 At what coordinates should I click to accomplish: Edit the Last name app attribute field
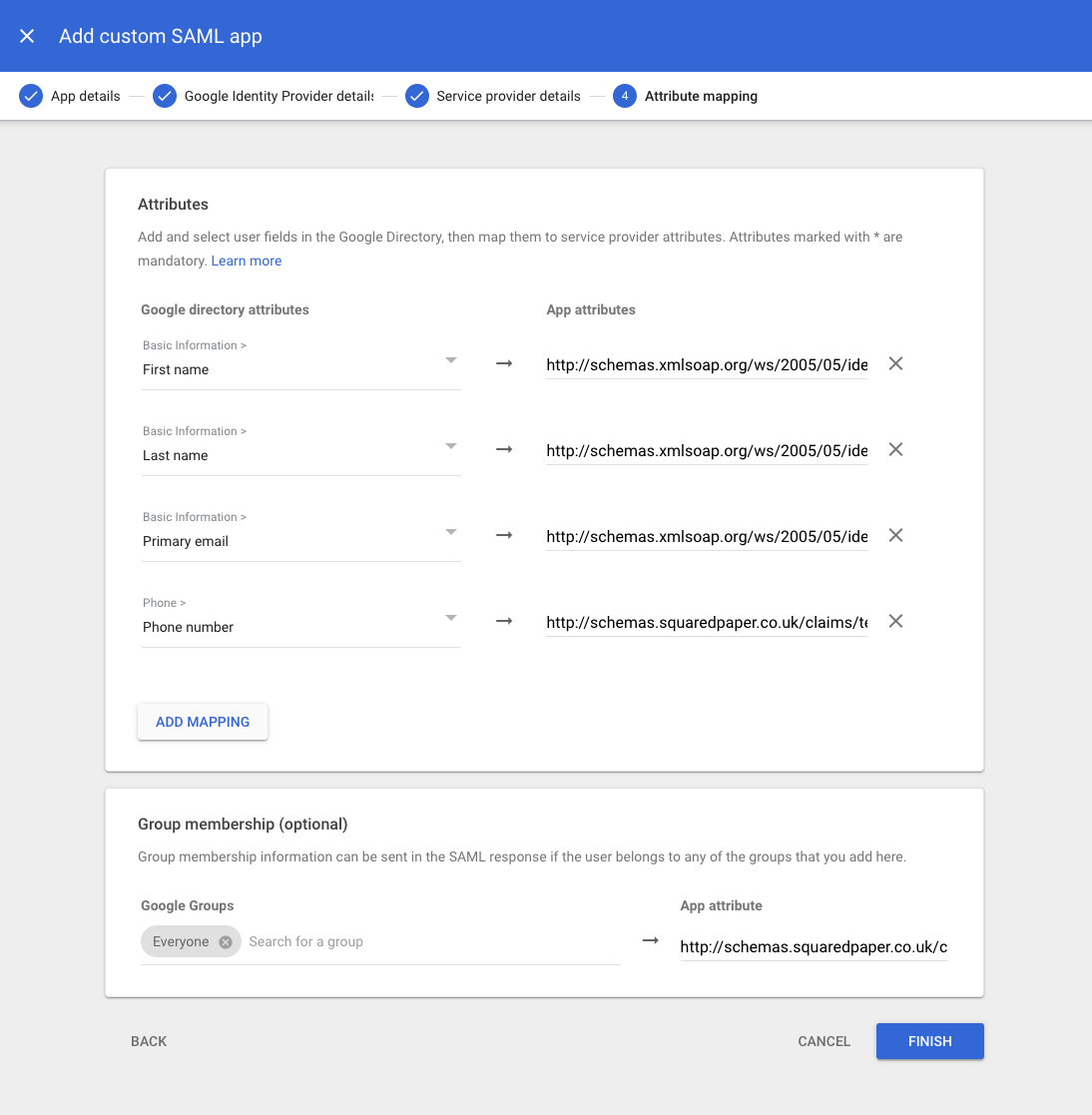707,451
